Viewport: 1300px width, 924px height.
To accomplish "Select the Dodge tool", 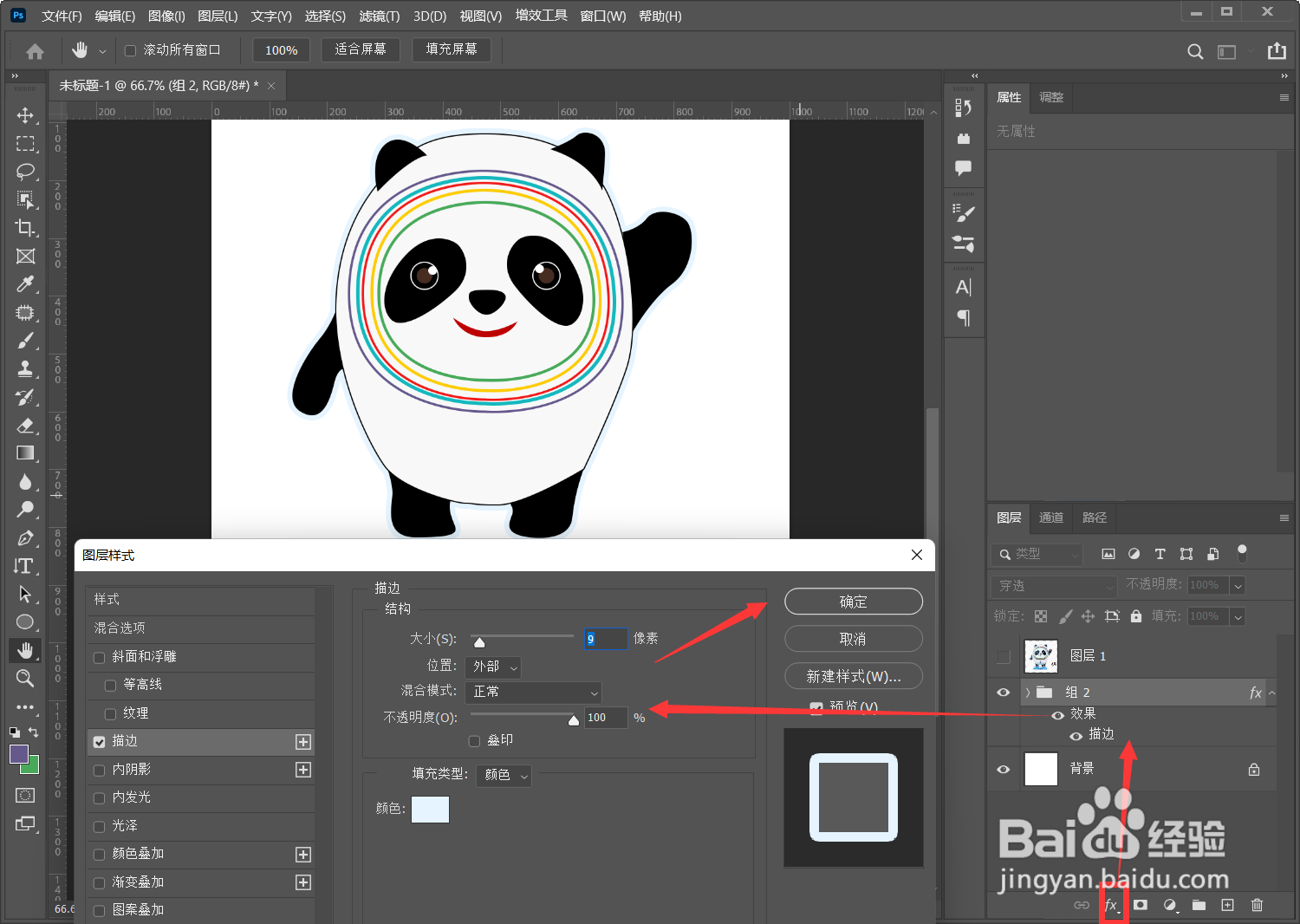I will [x=25, y=510].
